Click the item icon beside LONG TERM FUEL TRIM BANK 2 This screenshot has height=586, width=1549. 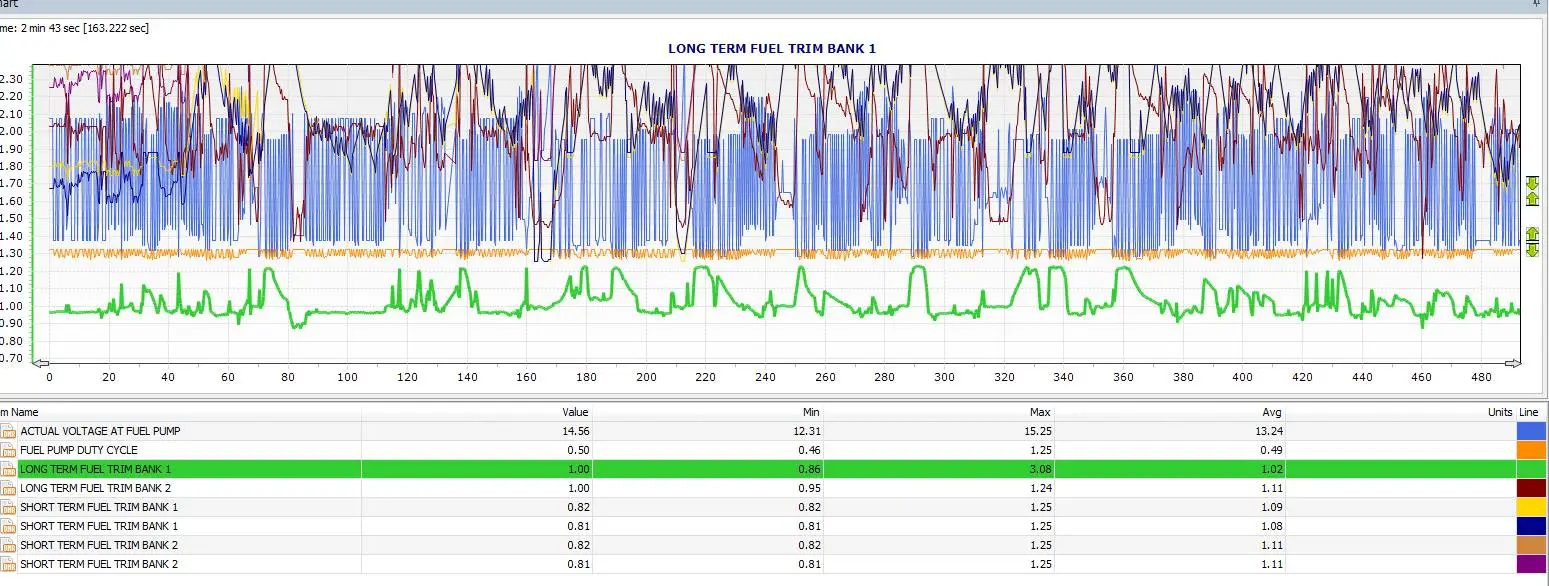click(x=9, y=488)
